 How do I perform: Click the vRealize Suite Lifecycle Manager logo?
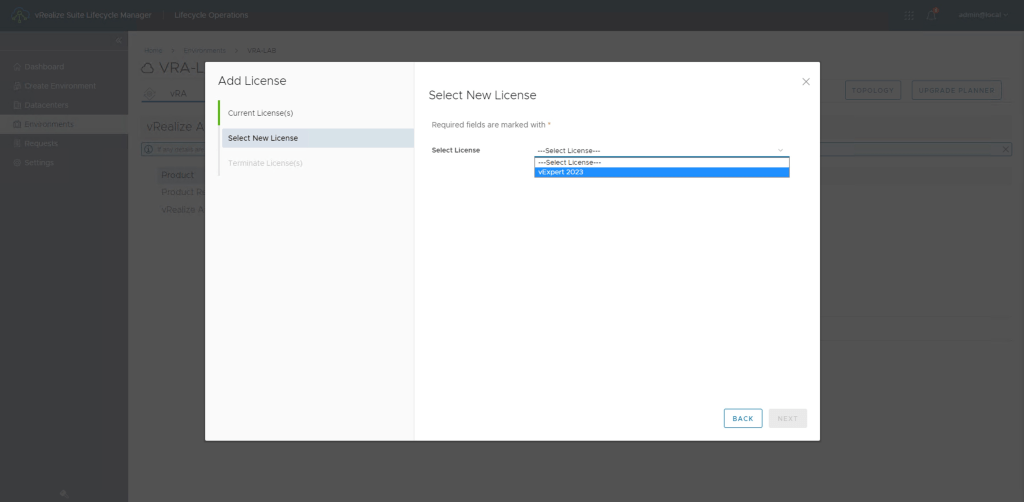[21, 15]
